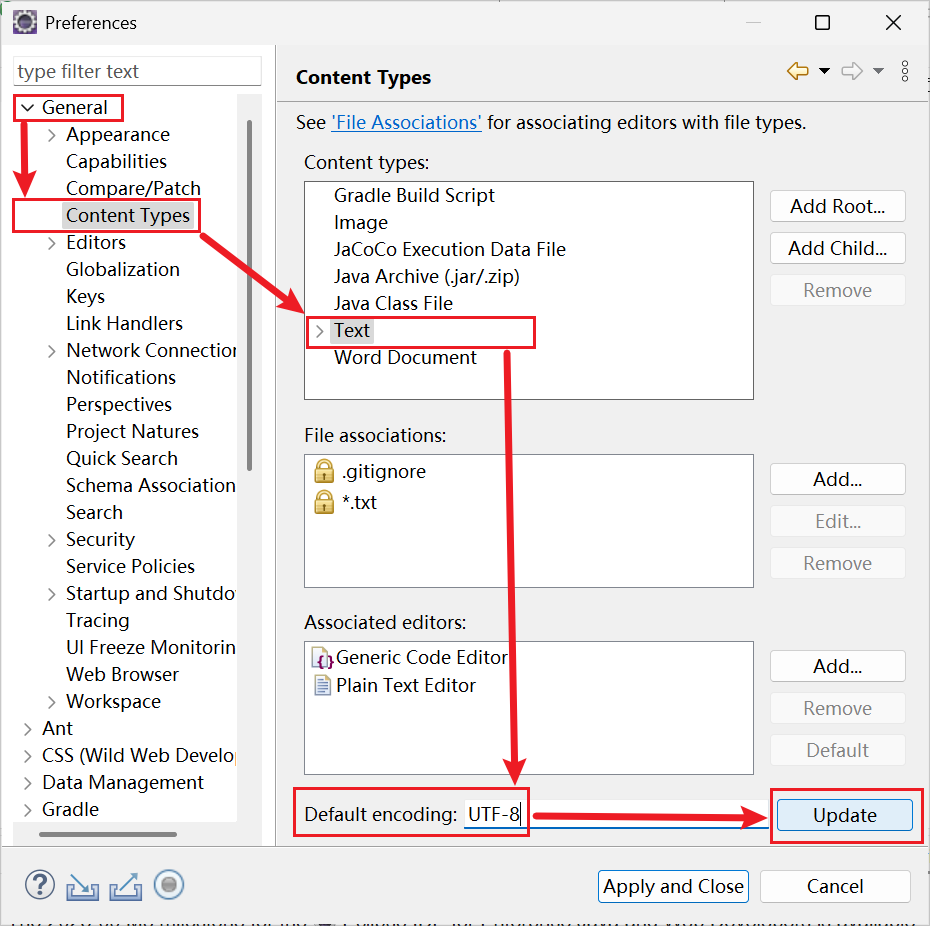Focus the type filter text field
The height and width of the screenshot is (926, 930).
[137, 71]
